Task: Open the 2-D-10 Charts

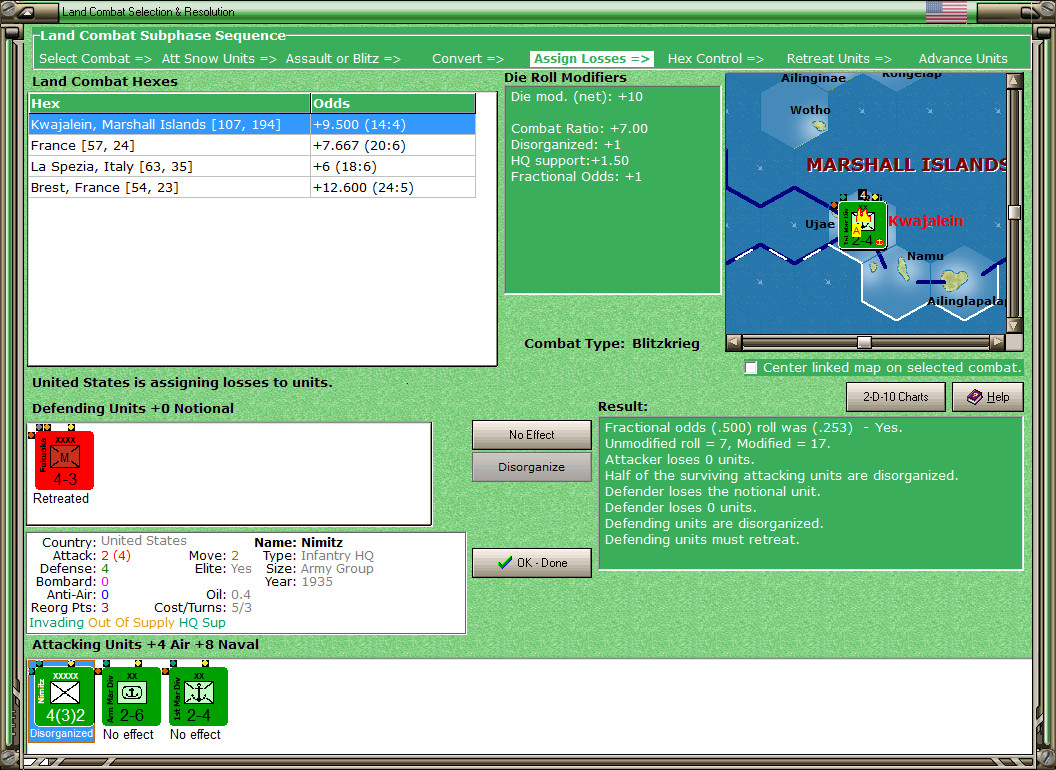Action: (x=895, y=397)
